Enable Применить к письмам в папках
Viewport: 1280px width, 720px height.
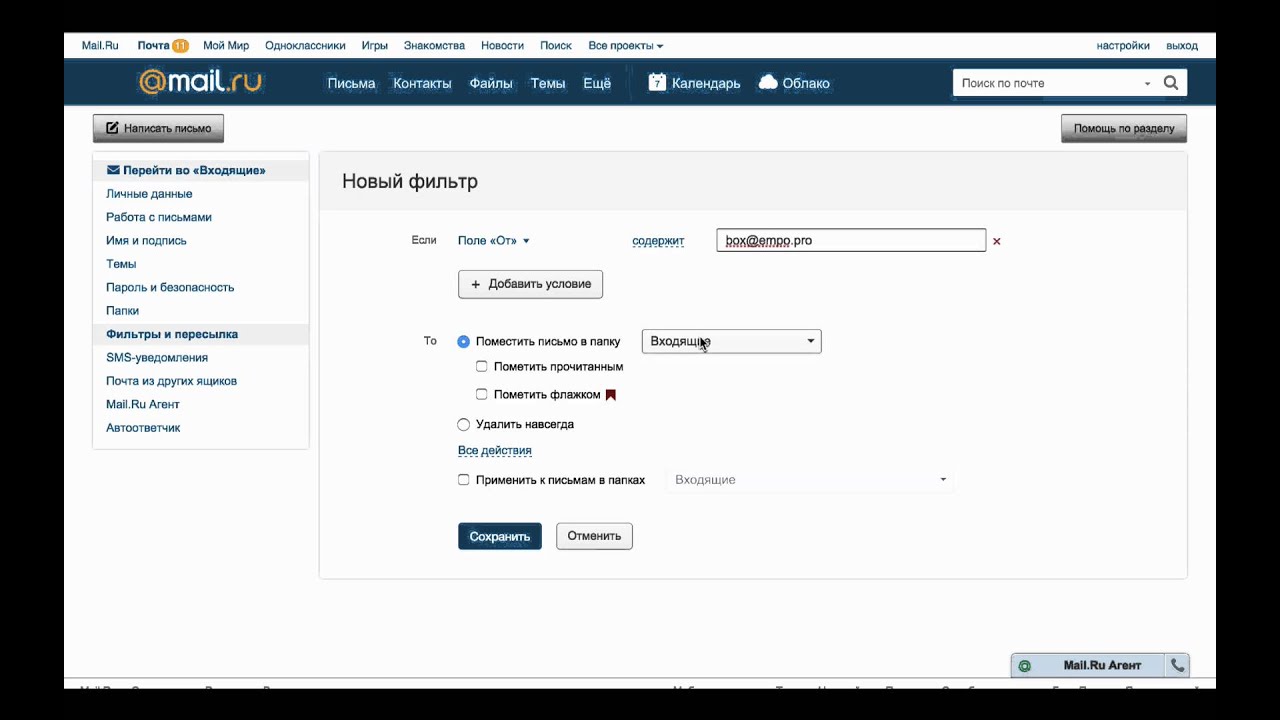[463, 479]
